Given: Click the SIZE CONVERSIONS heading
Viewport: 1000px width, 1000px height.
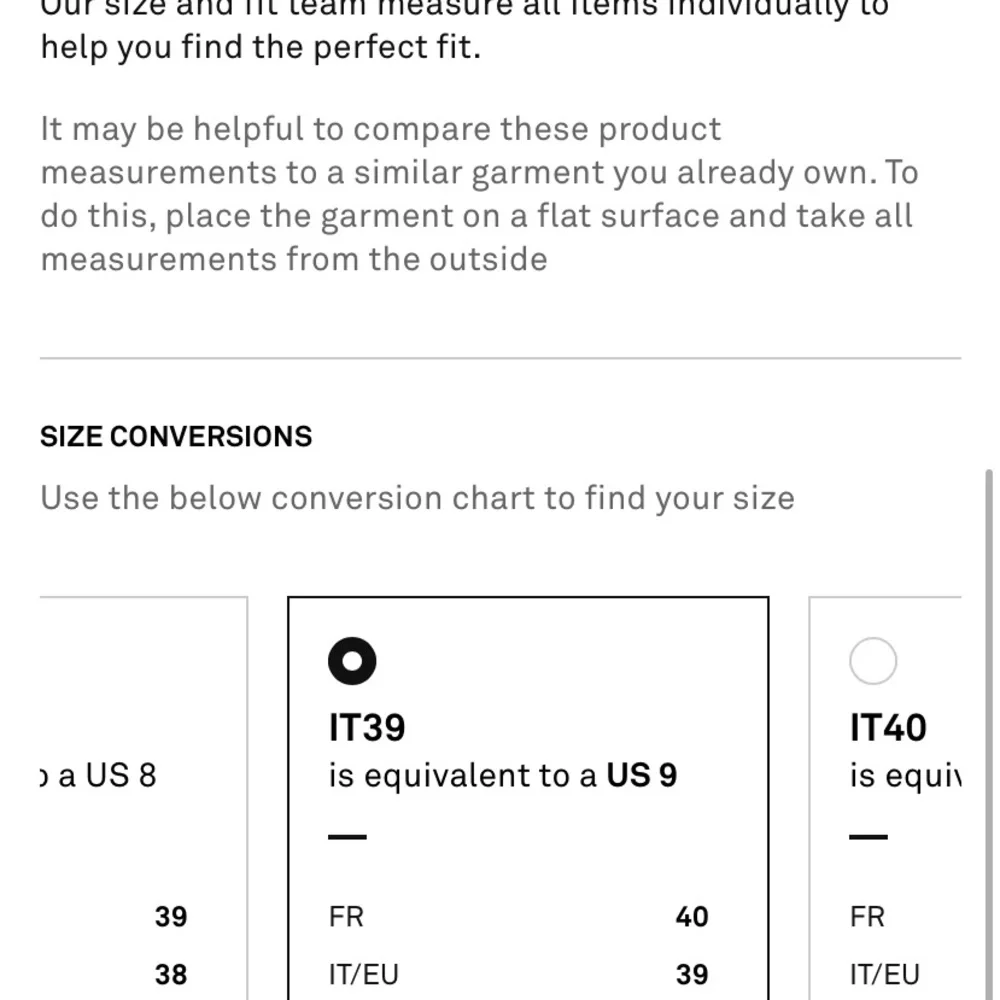Looking at the screenshot, I should [176, 437].
